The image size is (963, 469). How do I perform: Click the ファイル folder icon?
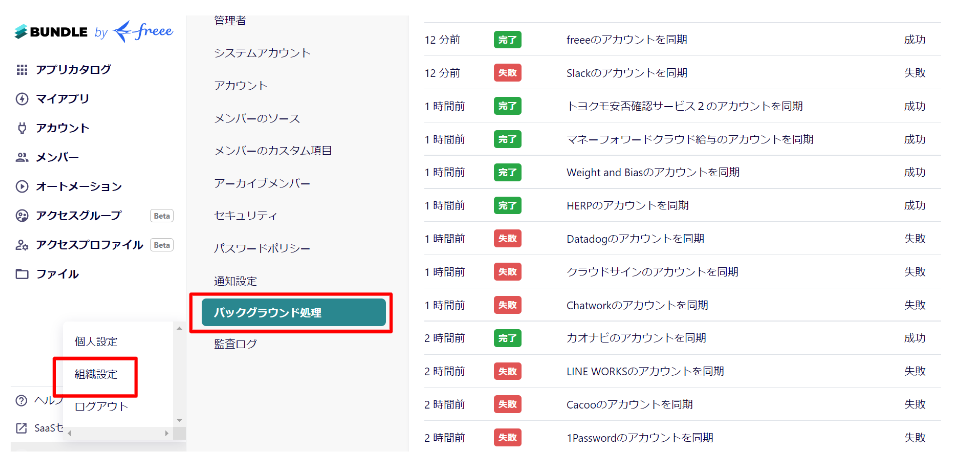click(22, 274)
